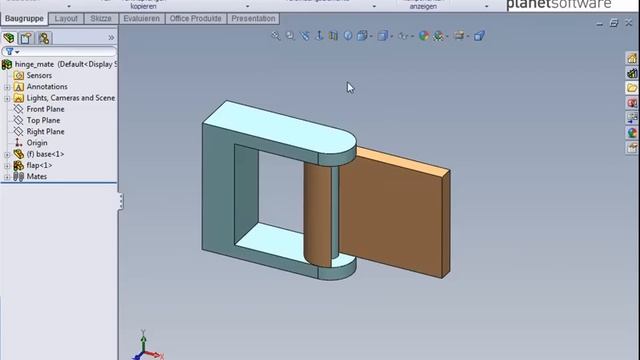Open the View Orientation dropdown arrow
Image resolution: width=640 pixels, height=360 pixels.
[371, 36]
